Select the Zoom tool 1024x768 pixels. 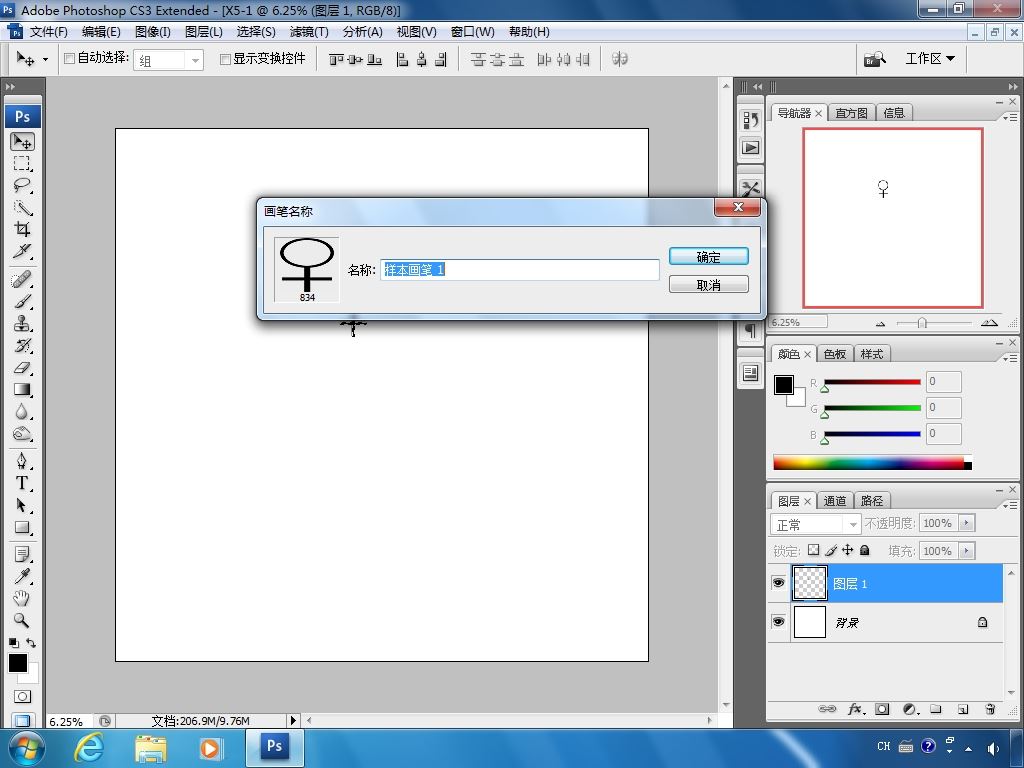(x=22, y=620)
